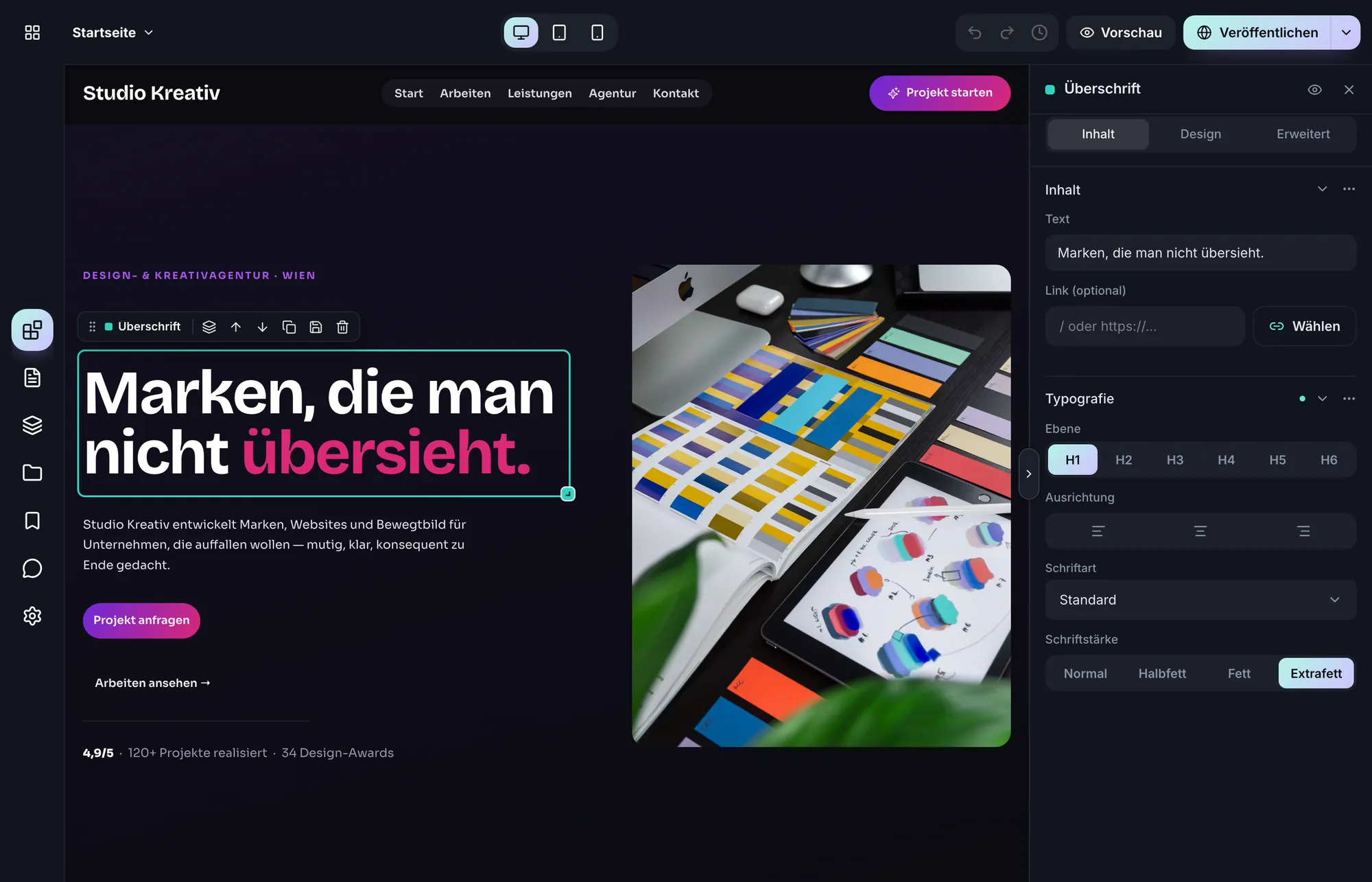Click the Wählen link button
The height and width of the screenshot is (882, 1372).
(x=1304, y=326)
